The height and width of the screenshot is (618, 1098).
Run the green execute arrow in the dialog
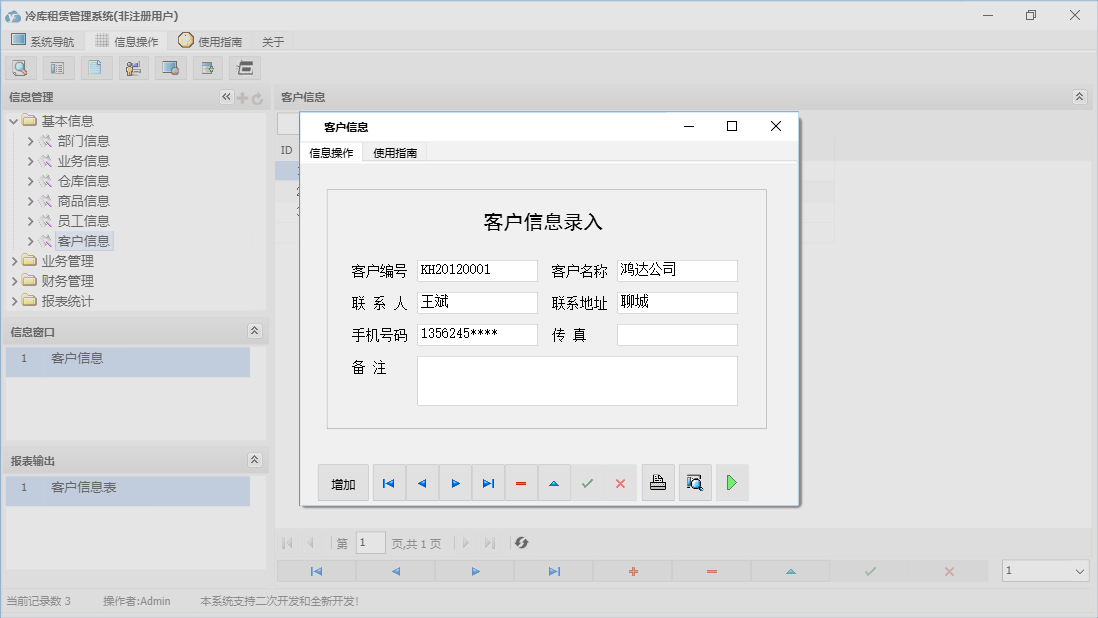coord(731,482)
